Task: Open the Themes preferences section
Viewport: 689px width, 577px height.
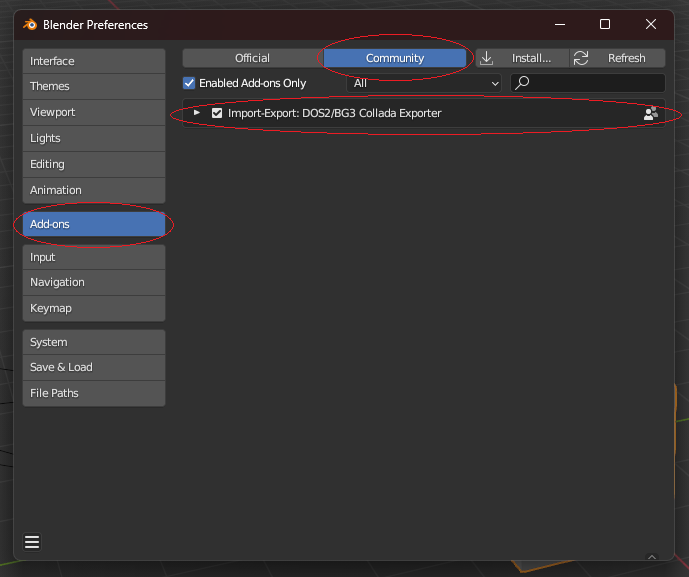Action: [94, 86]
